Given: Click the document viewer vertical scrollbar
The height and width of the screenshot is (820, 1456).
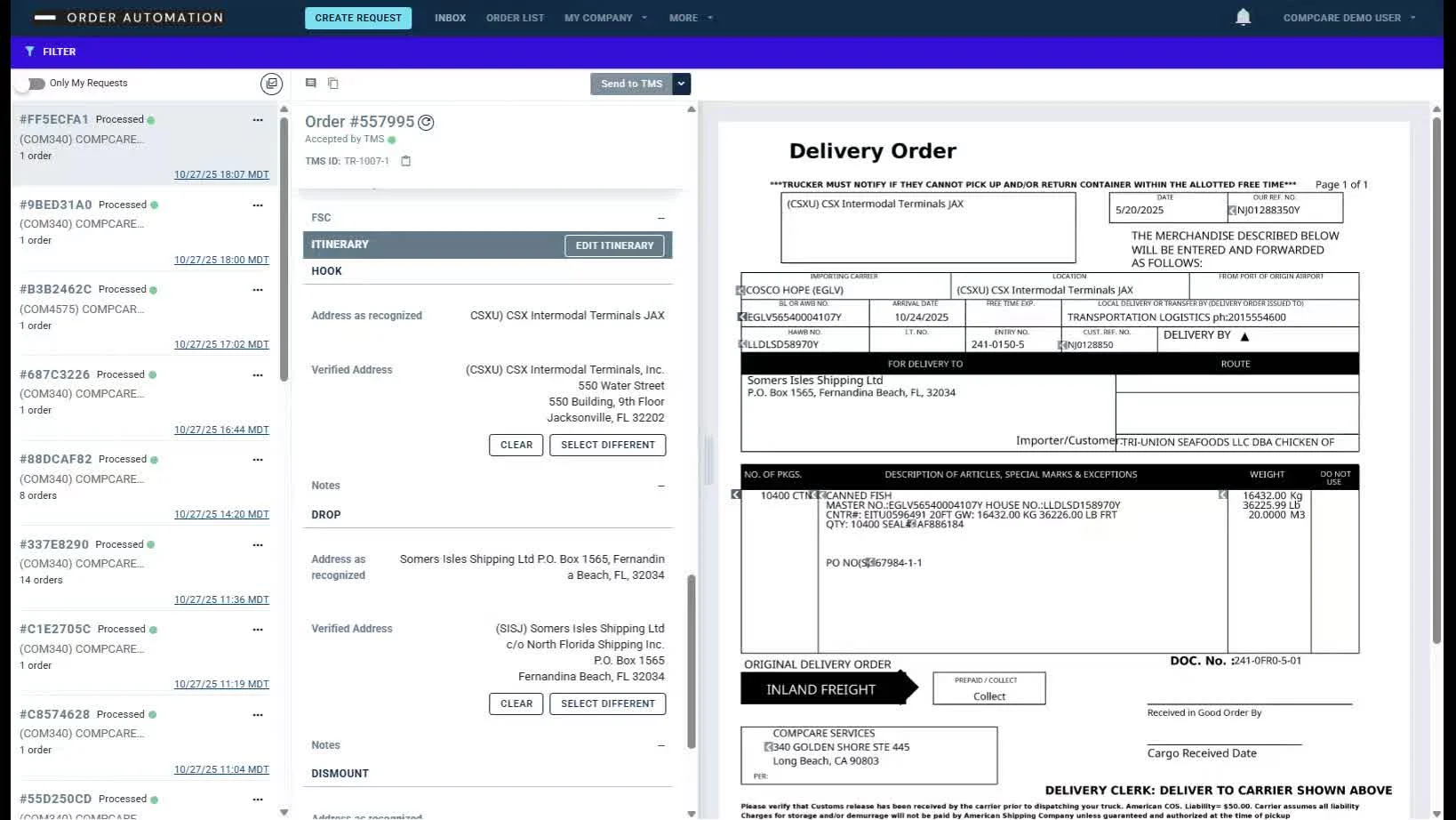Looking at the screenshot, I should pos(1436,382).
